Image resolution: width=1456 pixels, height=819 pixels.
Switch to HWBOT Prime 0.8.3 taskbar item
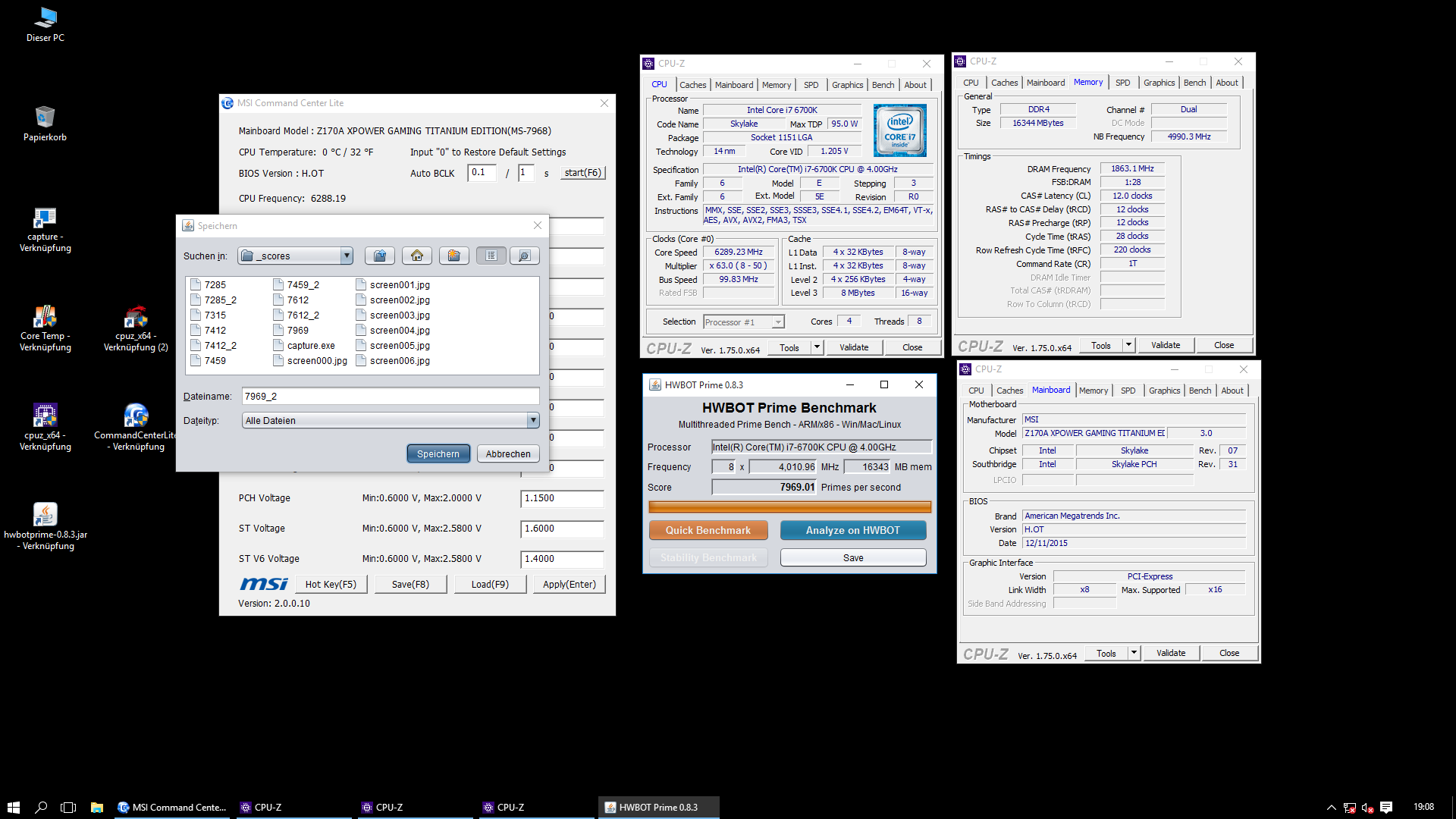658,808
